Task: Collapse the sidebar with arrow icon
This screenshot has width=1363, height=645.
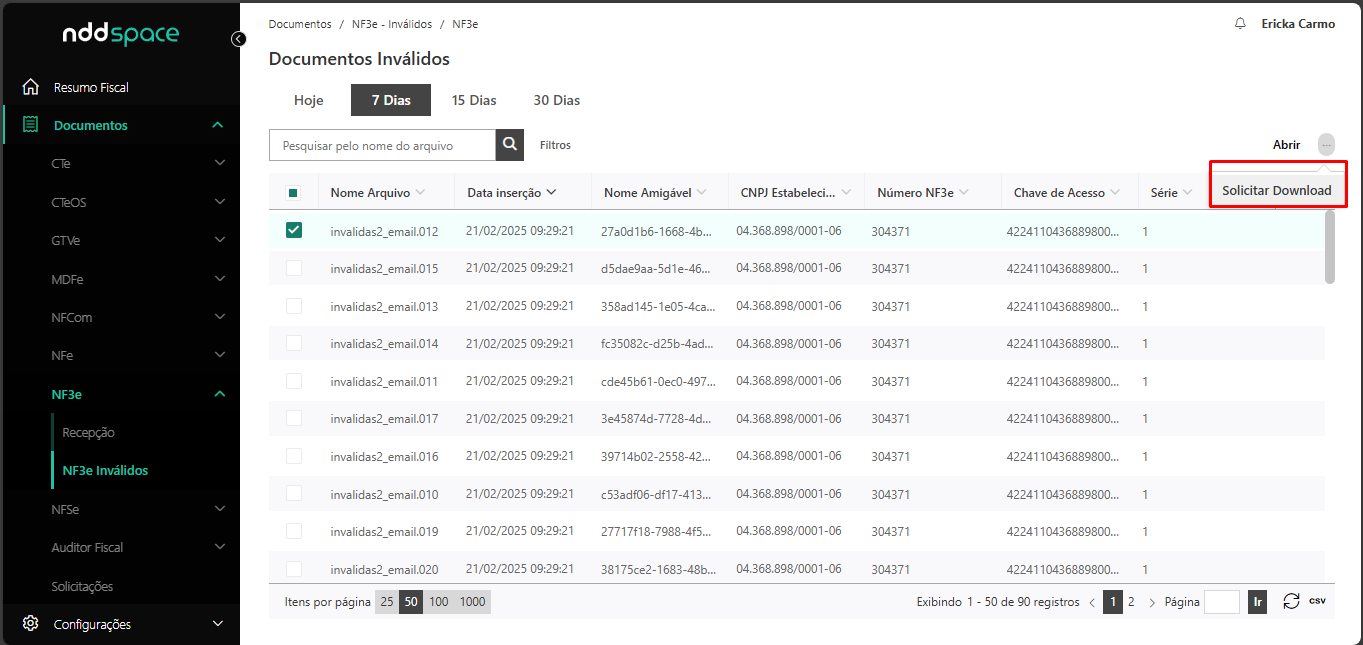Action: point(238,39)
